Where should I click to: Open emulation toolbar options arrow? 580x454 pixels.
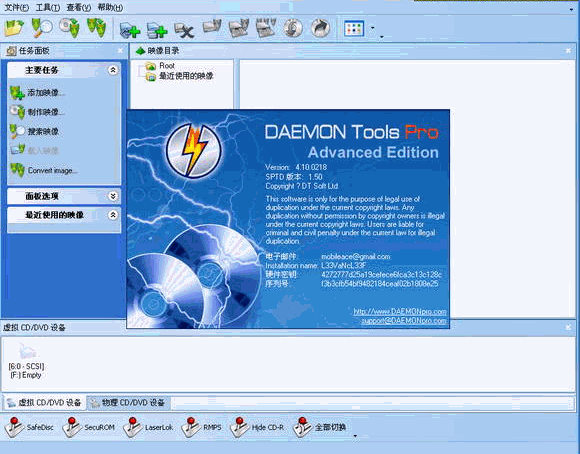coord(355,436)
